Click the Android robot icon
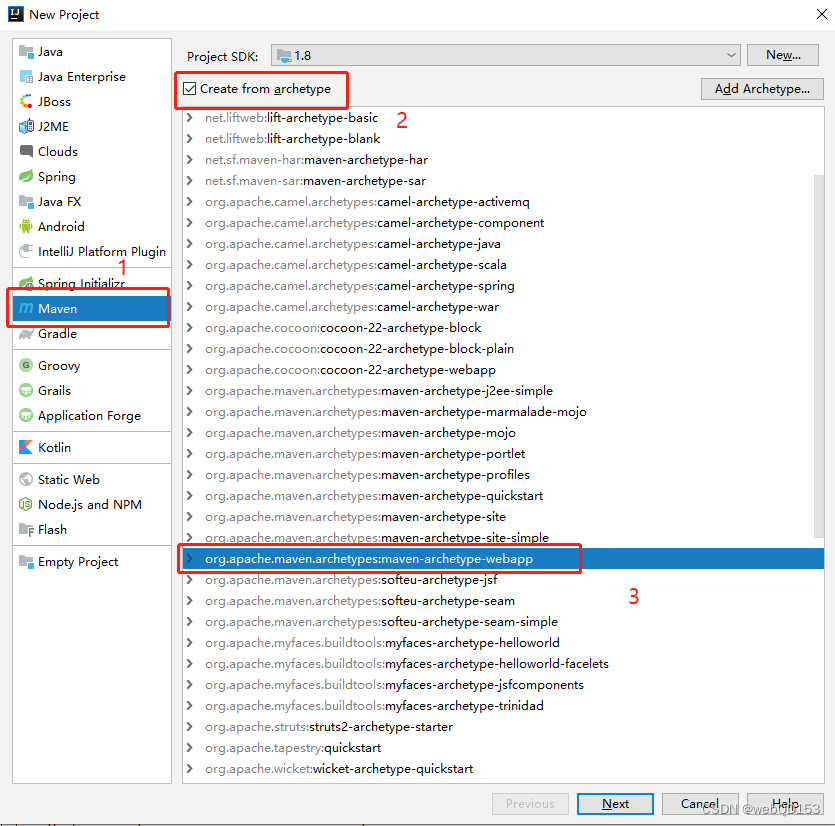 [x=26, y=226]
